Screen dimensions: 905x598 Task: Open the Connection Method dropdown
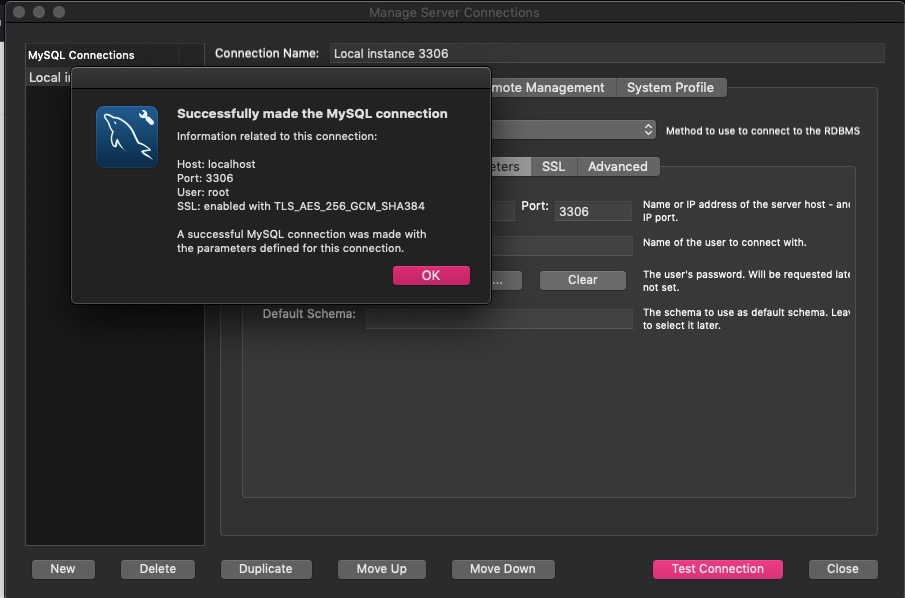tap(574, 129)
